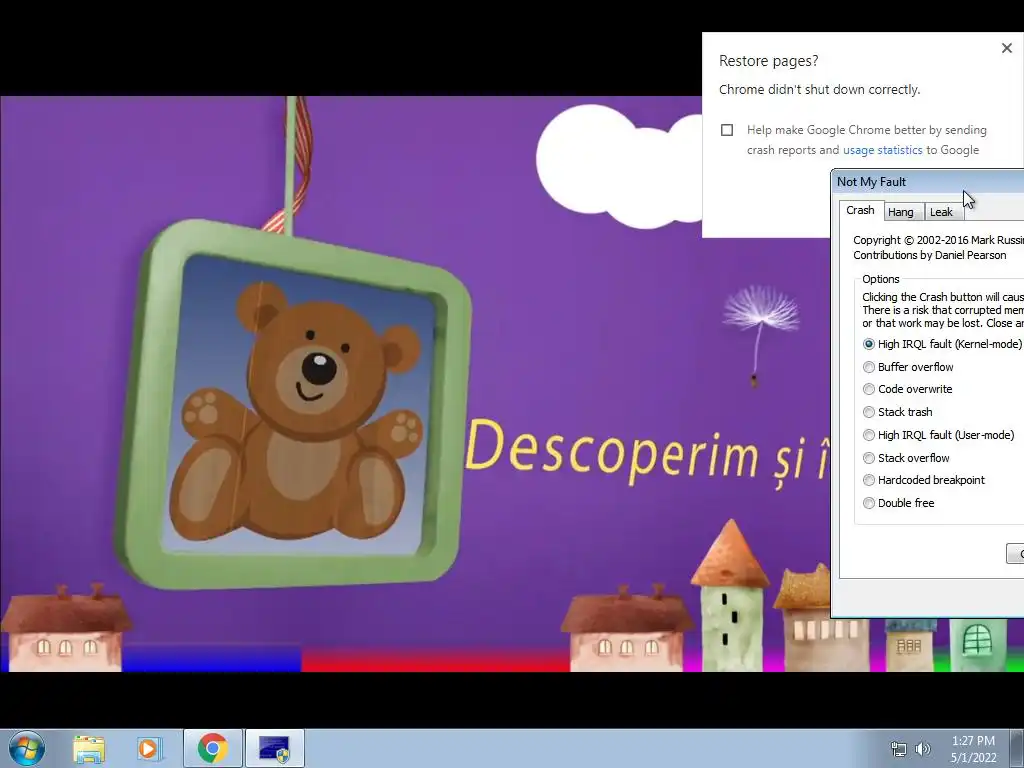Viewport: 1024px width, 768px height.
Task: Select the Code overwrite option
Action: 907,389
